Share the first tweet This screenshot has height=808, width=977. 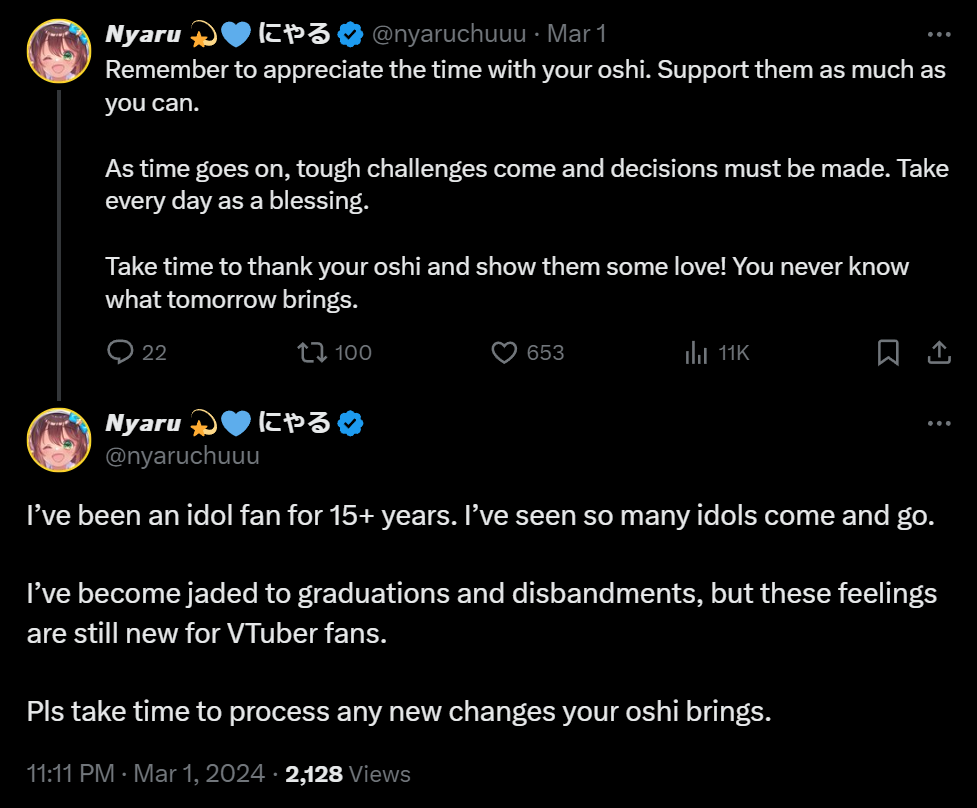pos(938,352)
